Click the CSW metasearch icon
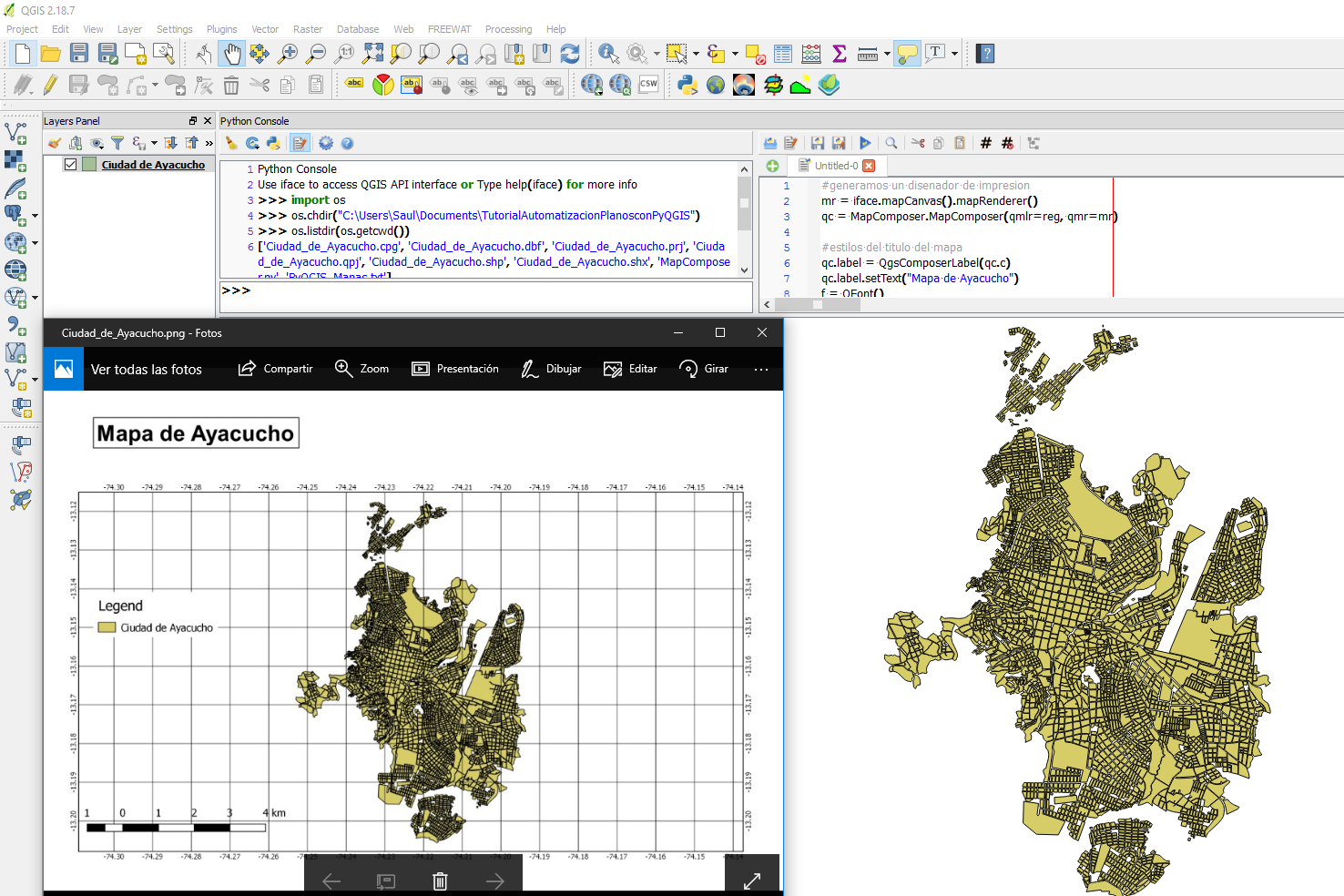This screenshot has width=1344, height=896. (x=648, y=85)
